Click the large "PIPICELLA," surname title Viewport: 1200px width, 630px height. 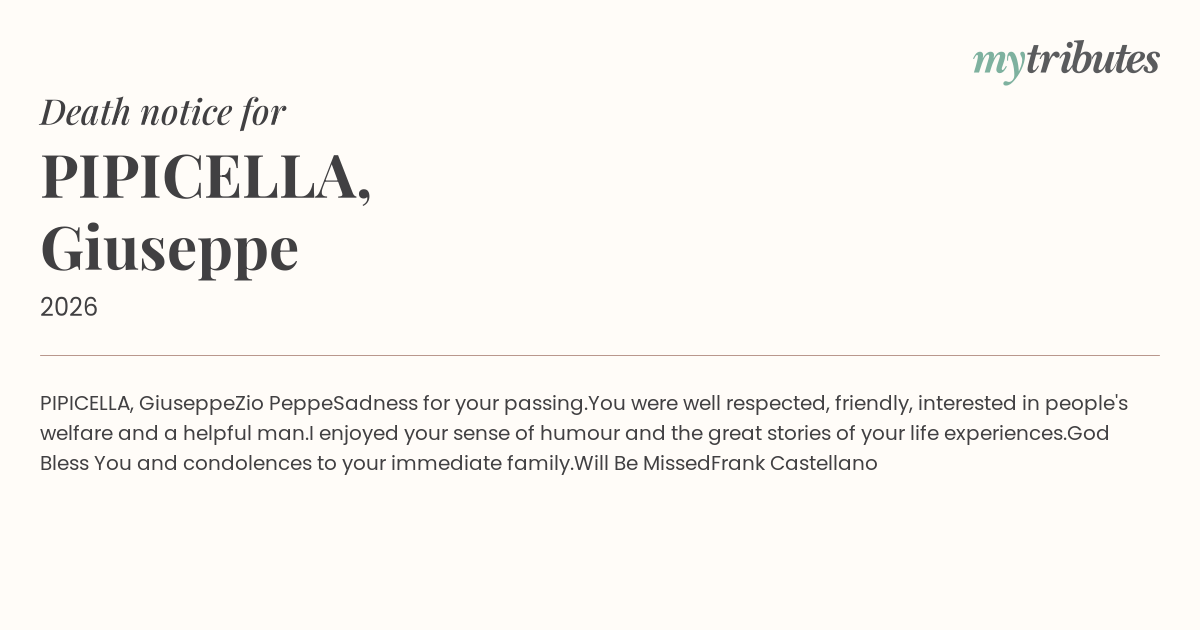[206, 177]
